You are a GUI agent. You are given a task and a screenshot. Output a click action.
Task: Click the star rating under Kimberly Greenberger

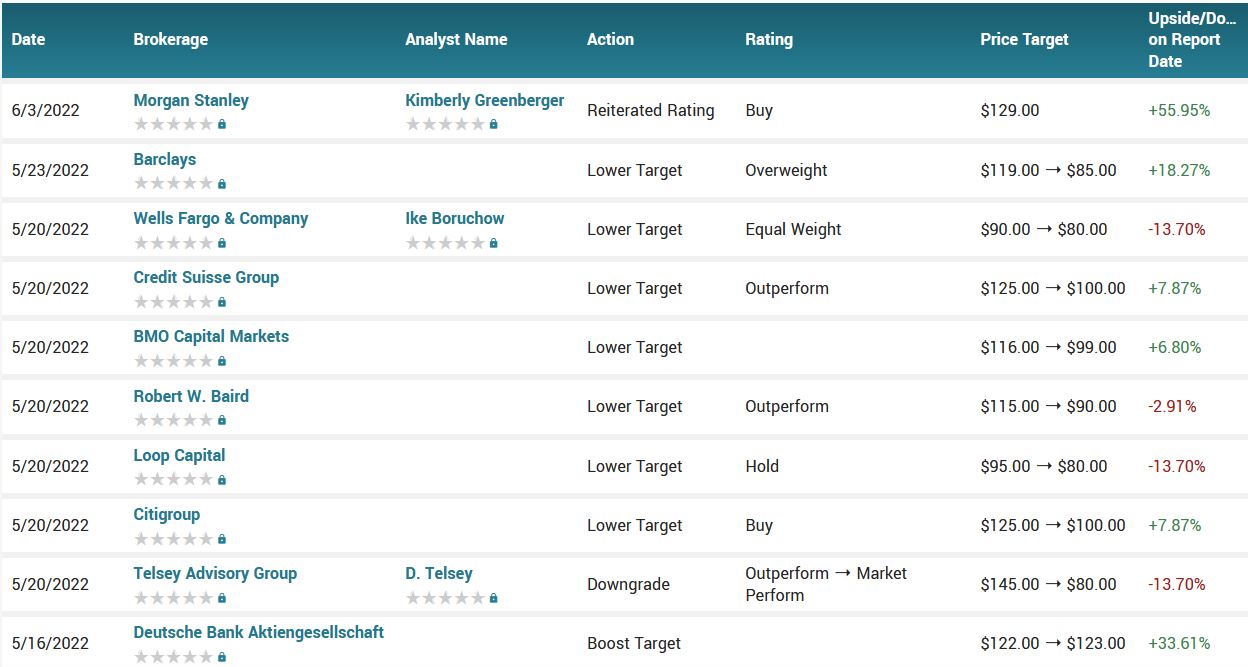446,124
